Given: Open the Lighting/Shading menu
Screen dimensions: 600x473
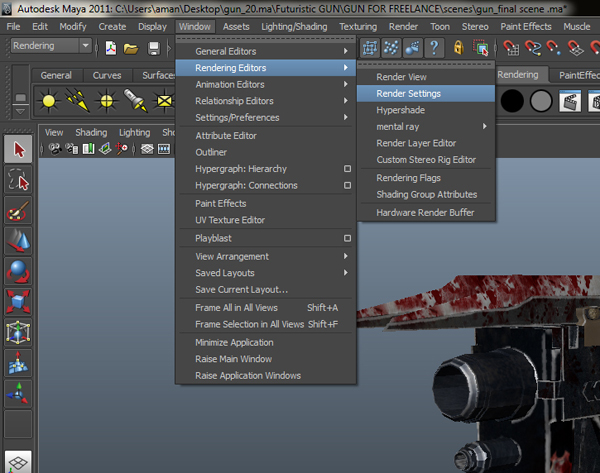Looking at the screenshot, I should click(x=294, y=27).
